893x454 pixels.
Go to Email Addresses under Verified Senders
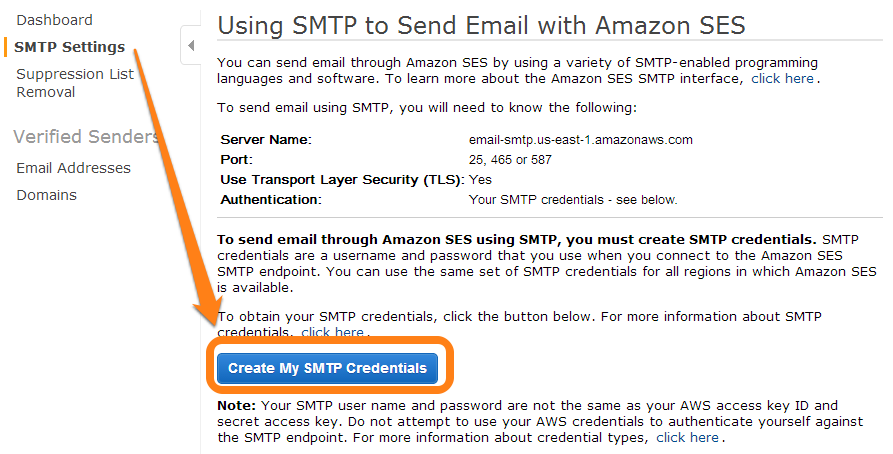pos(73,168)
